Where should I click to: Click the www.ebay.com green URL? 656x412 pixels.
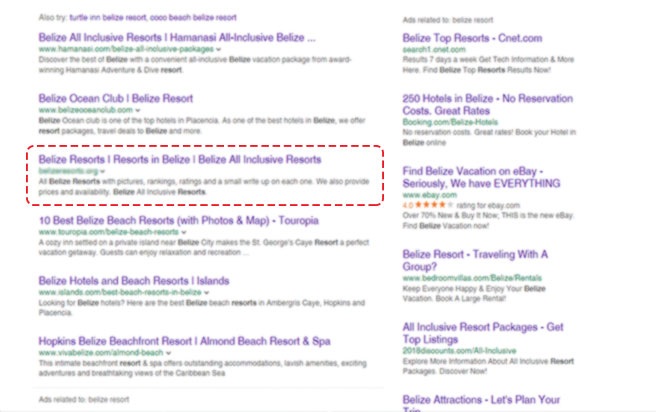[430, 195]
